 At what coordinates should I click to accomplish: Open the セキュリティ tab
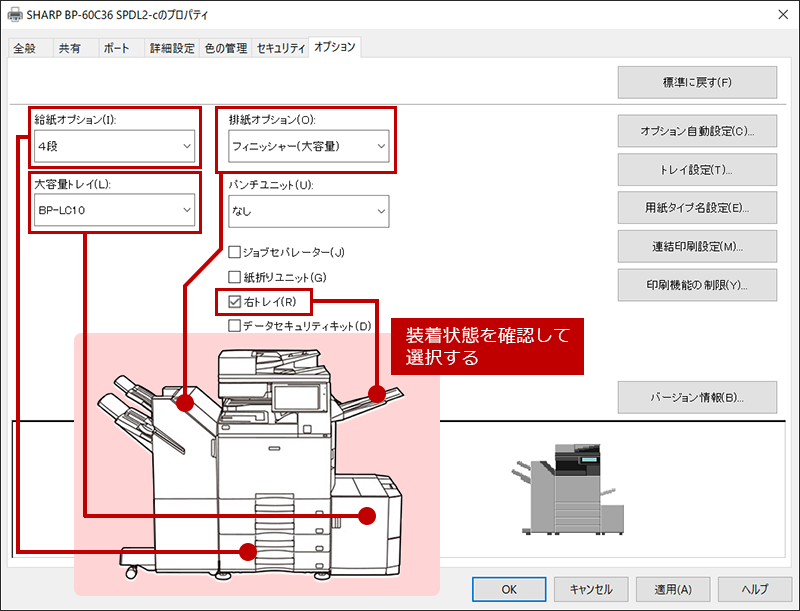click(280, 48)
